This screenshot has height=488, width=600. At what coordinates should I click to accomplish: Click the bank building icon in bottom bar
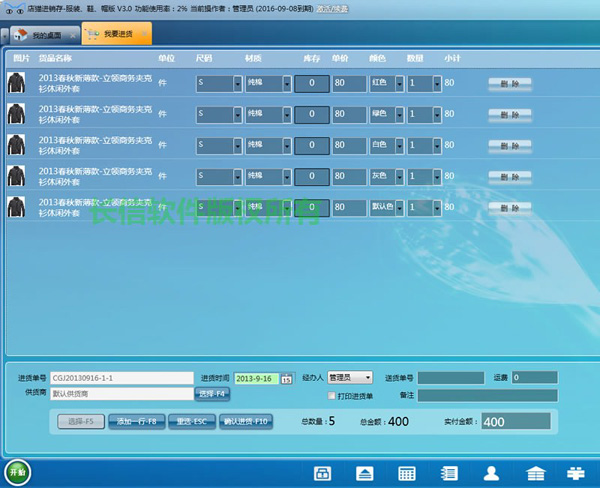click(x=535, y=473)
